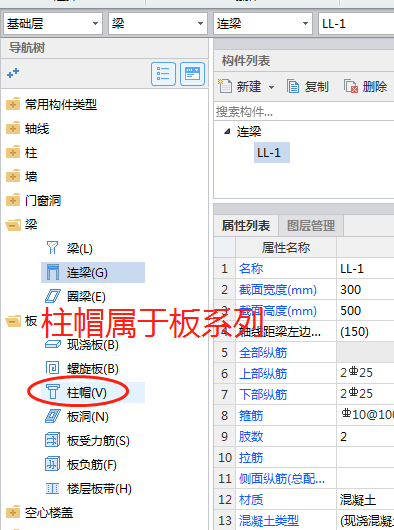Image resolution: width=394 pixels, height=530 pixels.
Task: Select the 板受力筋(S) rebar icon
Action: point(52,440)
